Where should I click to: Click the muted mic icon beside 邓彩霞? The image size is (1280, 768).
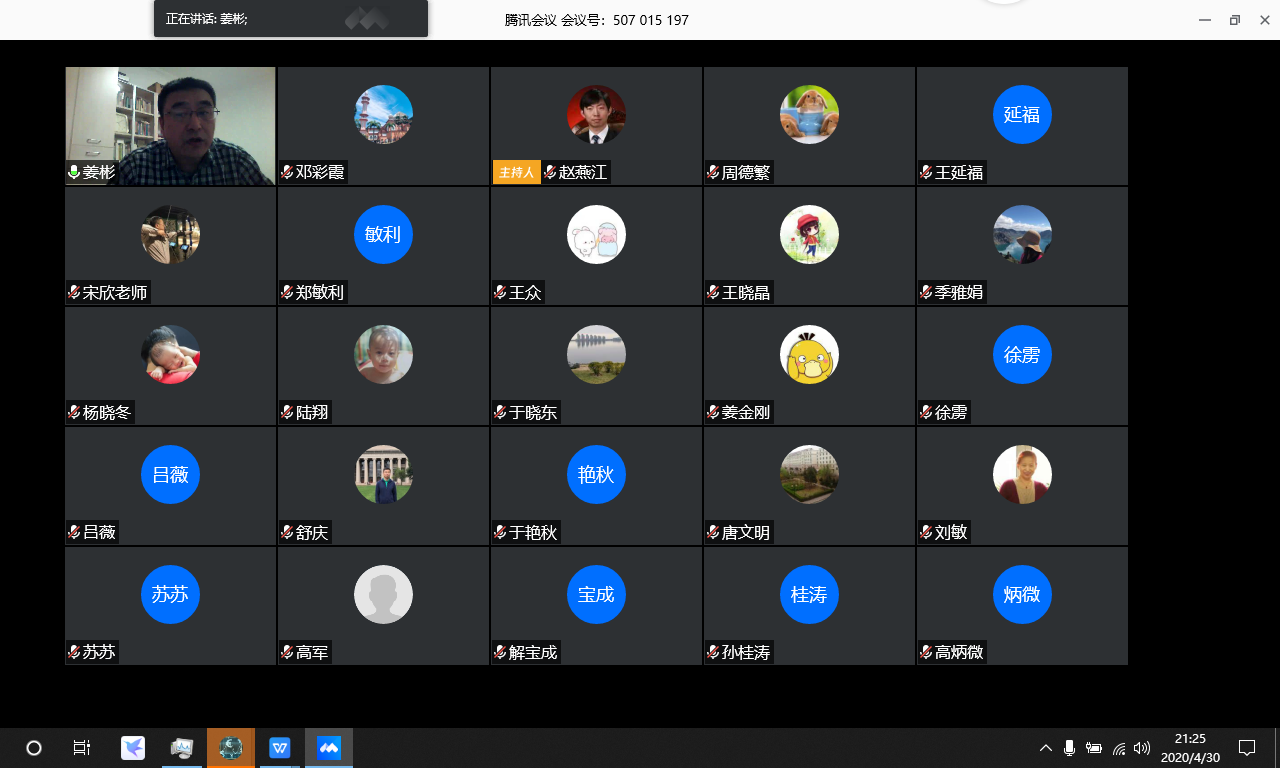(287, 172)
